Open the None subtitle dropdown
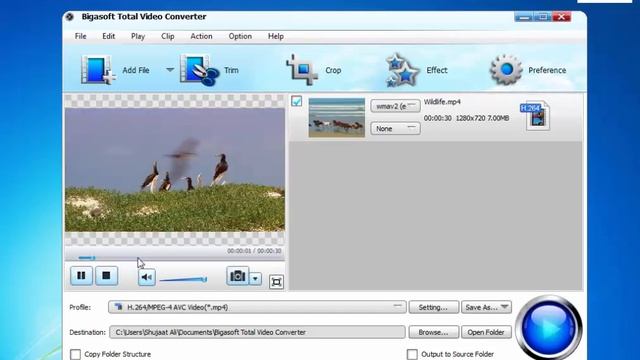This screenshot has height=360, width=640. pos(395,129)
